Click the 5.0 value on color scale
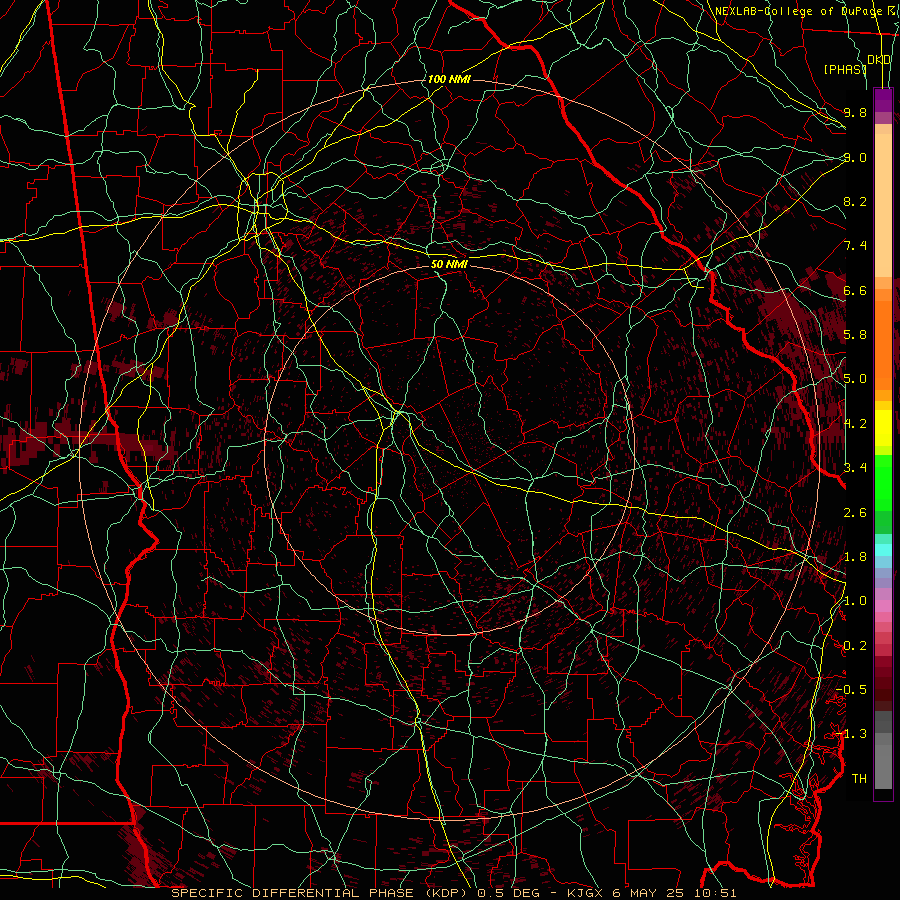Screen dimensions: 900x900 pos(855,379)
